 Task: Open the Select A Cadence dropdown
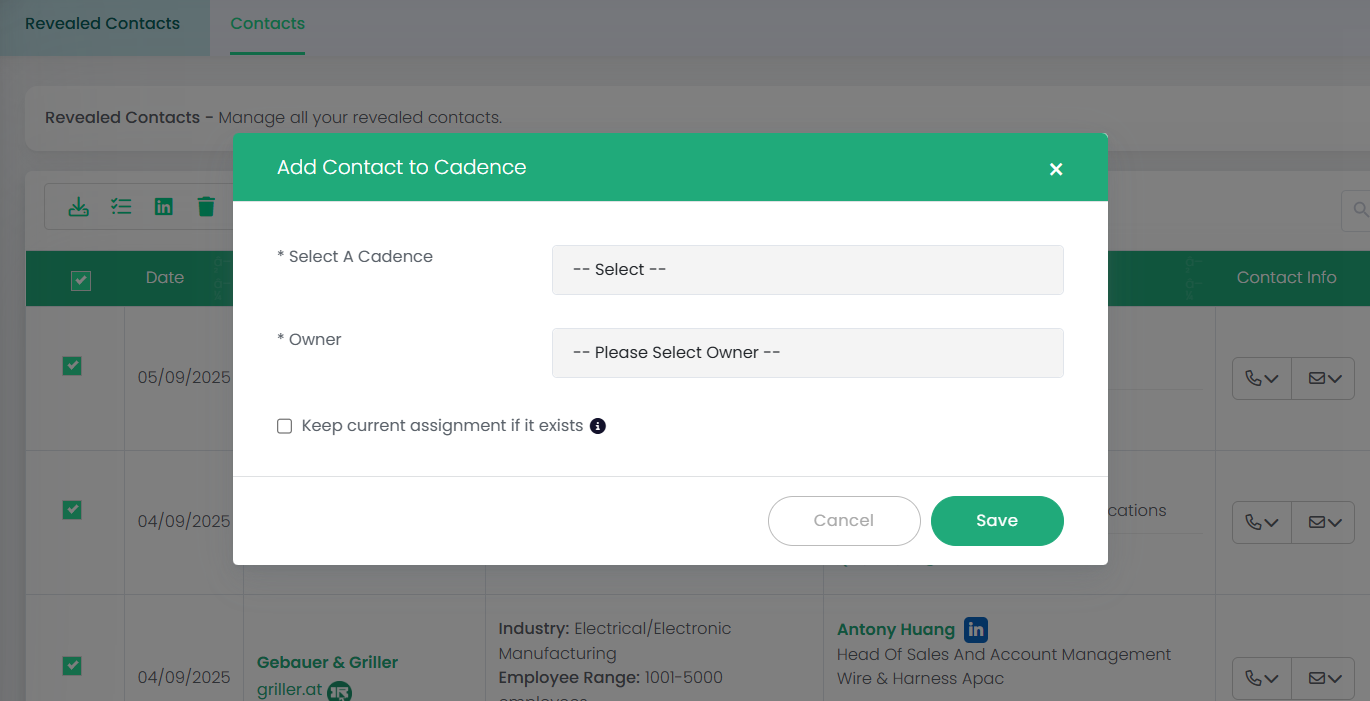click(807, 270)
